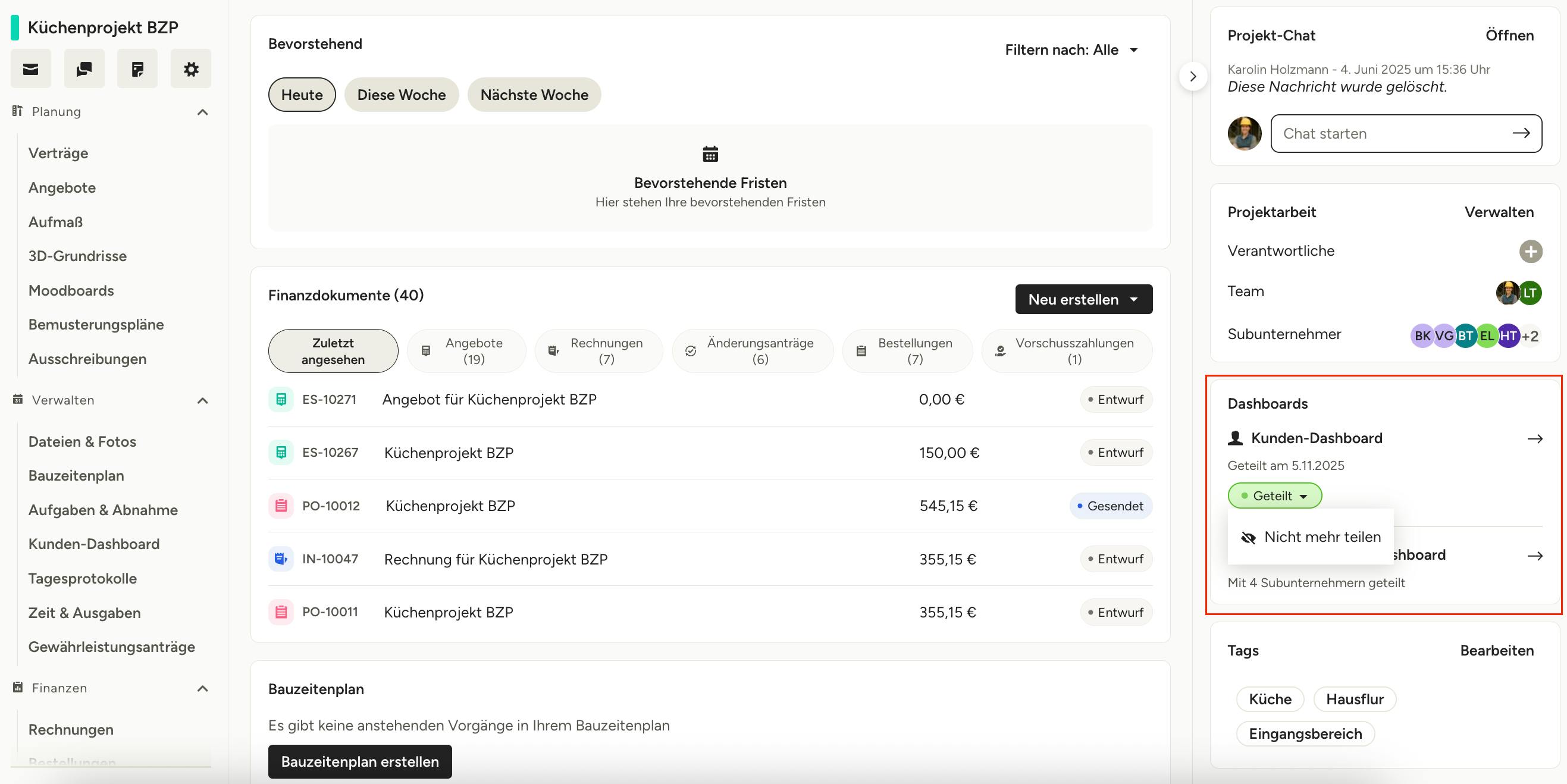The width and height of the screenshot is (1567, 784).
Task: Collapse the Planung sidebar section
Action: (202, 112)
